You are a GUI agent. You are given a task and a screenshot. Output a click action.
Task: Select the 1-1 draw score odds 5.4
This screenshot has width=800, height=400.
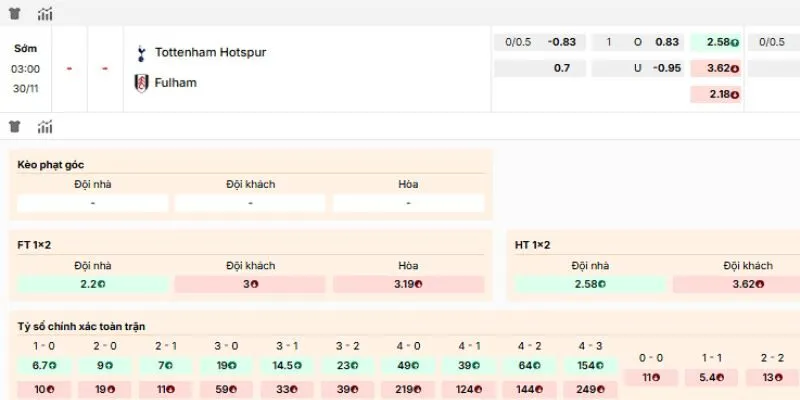click(712, 378)
